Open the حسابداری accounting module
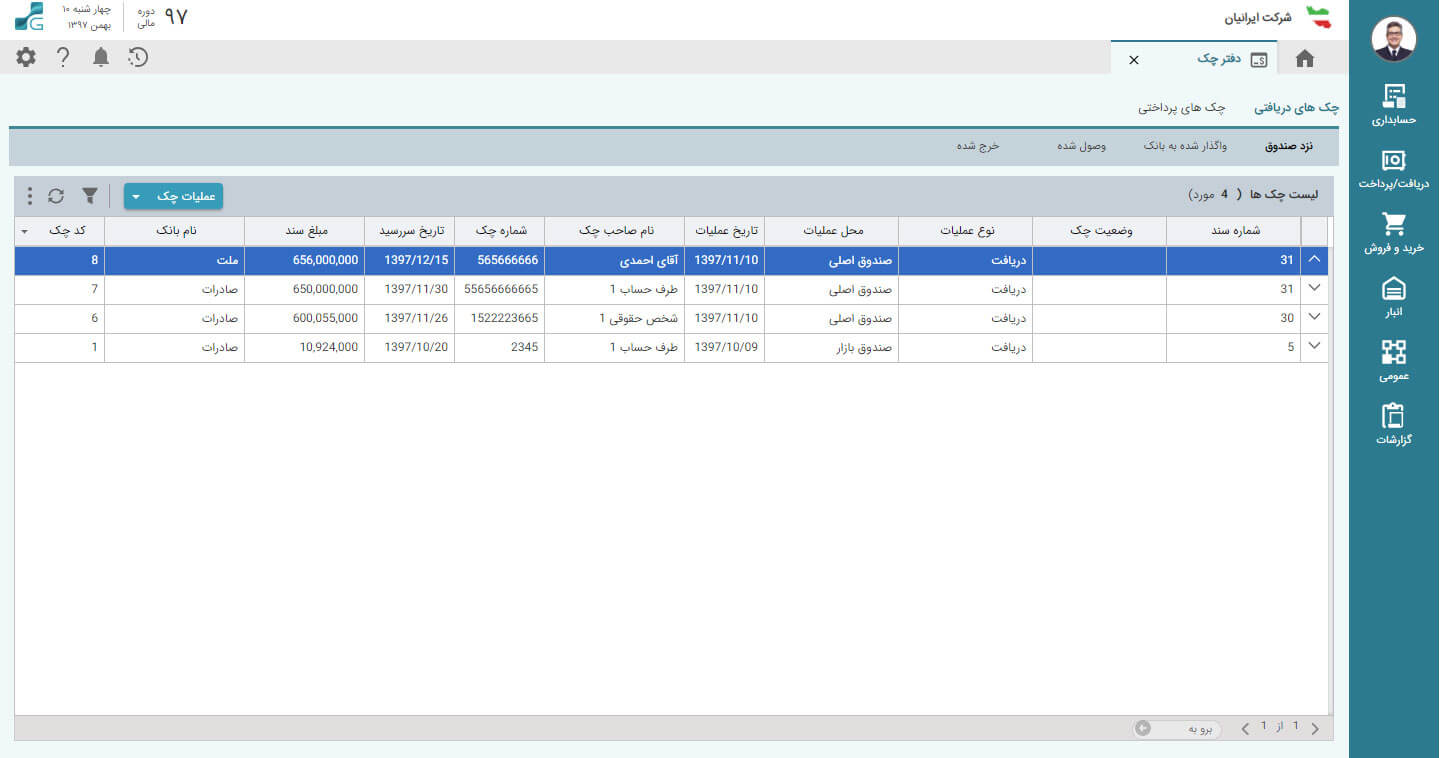 (x=1393, y=104)
